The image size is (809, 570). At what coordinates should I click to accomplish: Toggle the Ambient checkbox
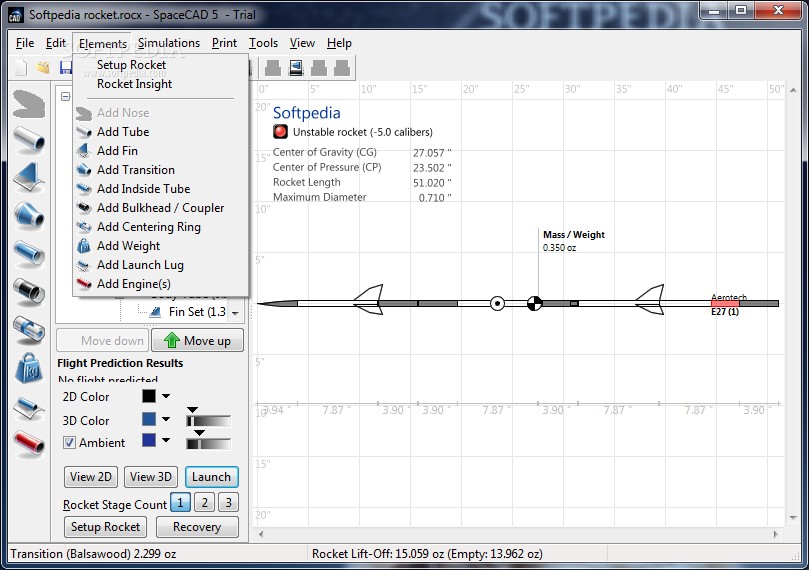tap(69, 443)
